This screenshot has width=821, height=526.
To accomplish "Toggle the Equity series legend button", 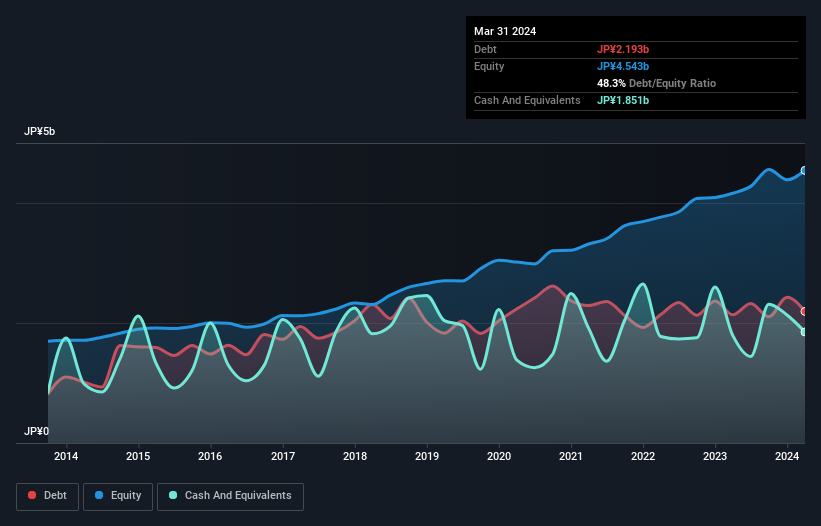I will click(x=118, y=496).
